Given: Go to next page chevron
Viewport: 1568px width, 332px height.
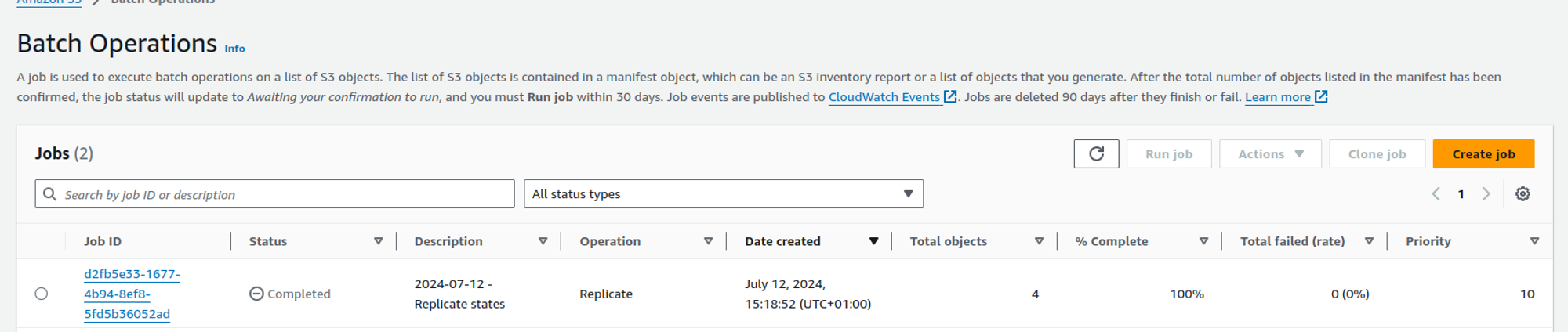Looking at the screenshot, I should pyautogui.click(x=1486, y=194).
